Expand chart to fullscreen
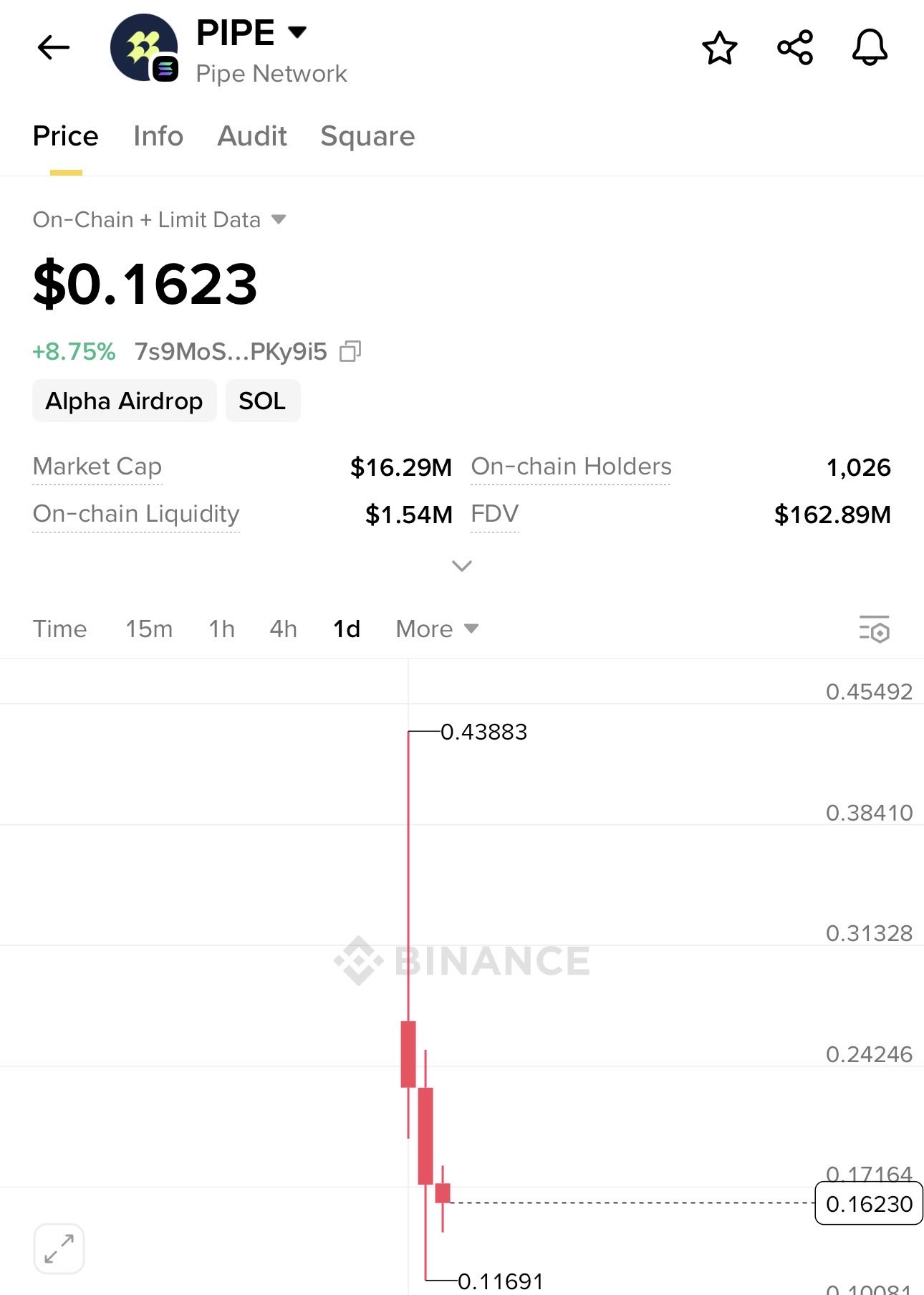This screenshot has height=1295, width=924. (59, 1248)
